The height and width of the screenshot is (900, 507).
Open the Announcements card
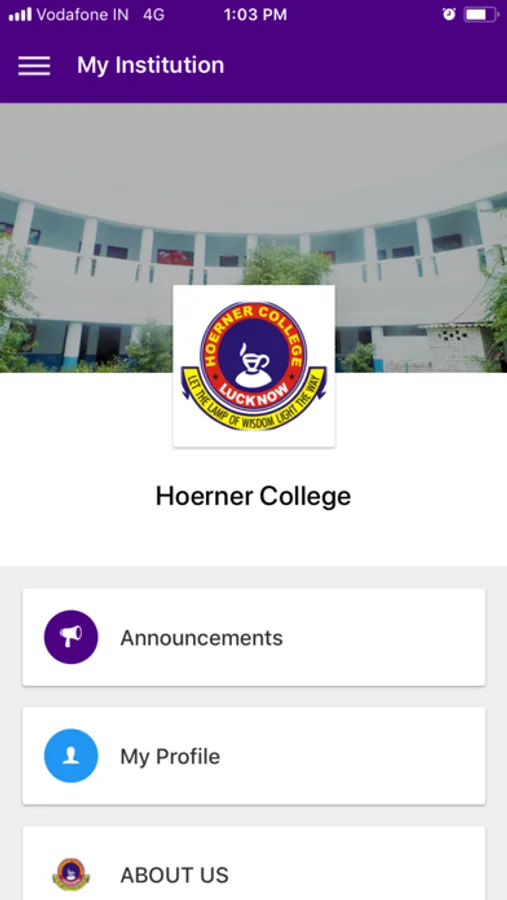tap(254, 637)
